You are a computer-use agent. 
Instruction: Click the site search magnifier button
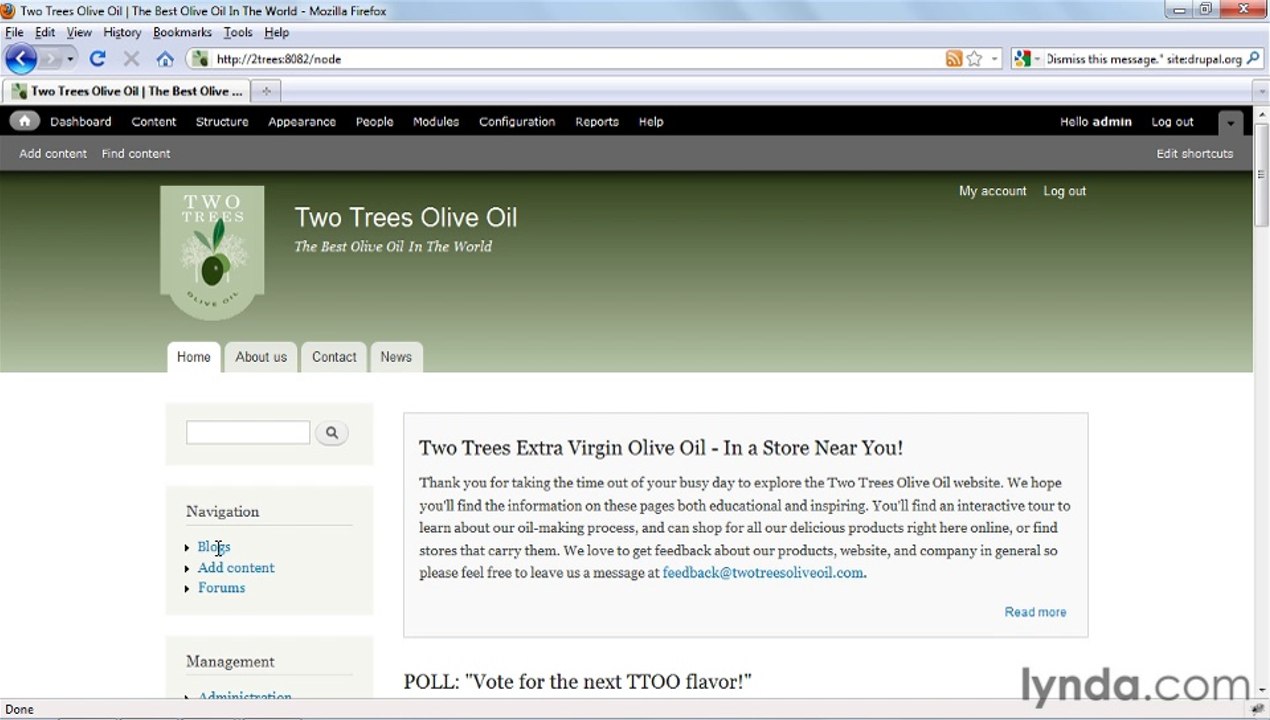332,433
